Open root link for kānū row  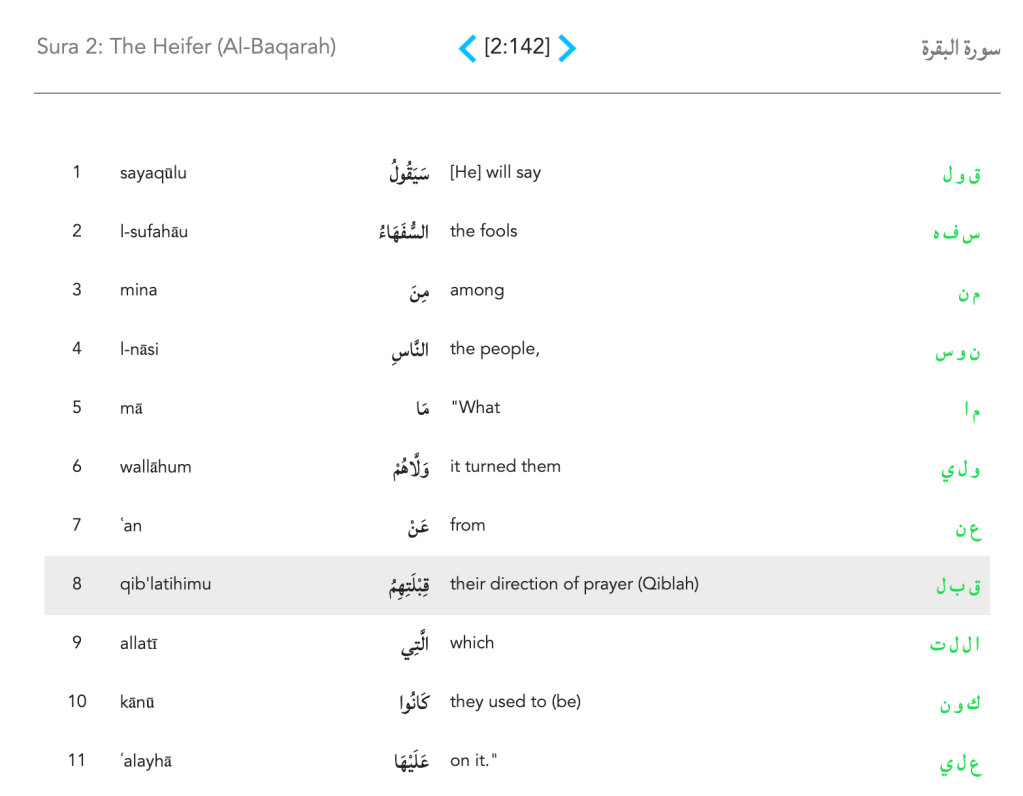point(959,704)
